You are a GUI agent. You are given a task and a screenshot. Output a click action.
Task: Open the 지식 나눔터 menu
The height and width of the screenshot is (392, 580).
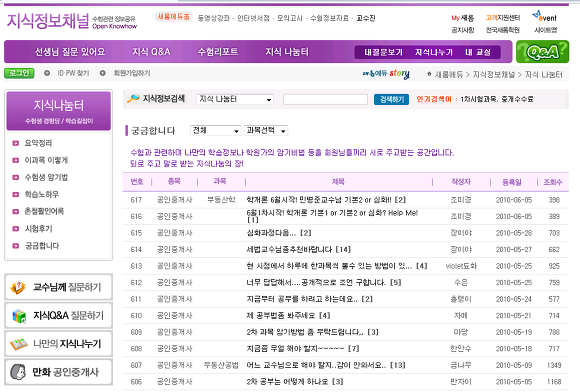[x=287, y=52]
